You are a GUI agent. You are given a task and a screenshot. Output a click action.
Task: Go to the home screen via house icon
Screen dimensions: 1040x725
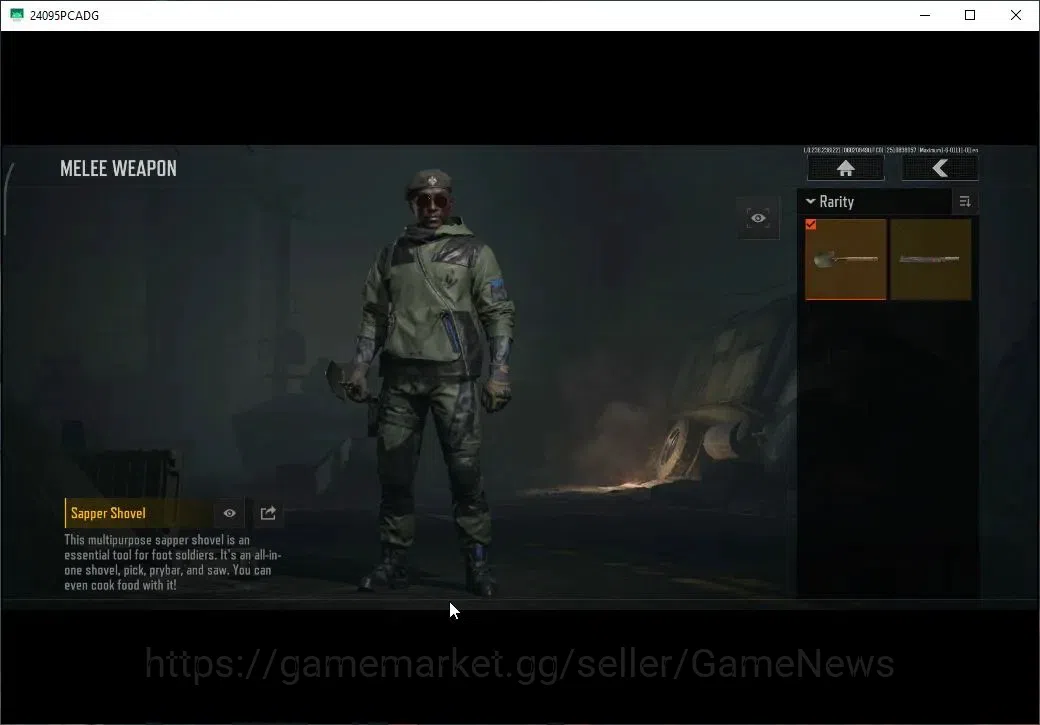[845, 168]
